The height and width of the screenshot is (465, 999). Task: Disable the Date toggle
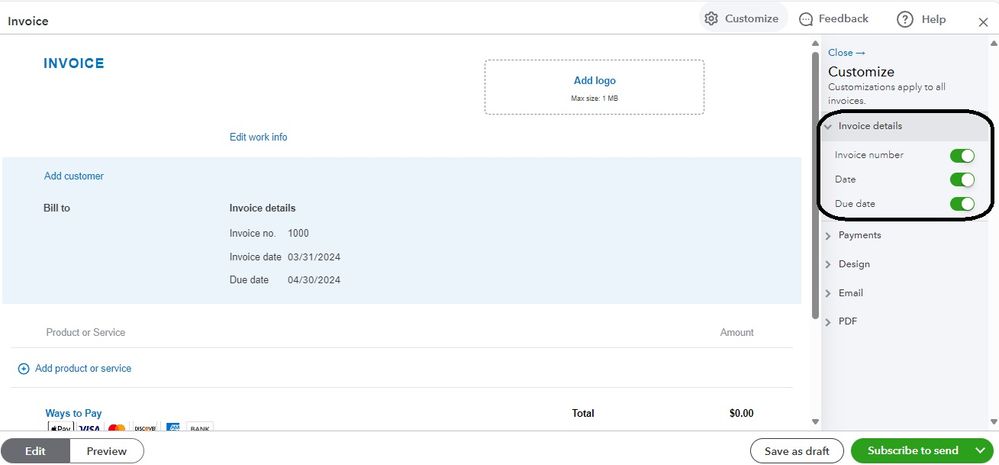961,180
